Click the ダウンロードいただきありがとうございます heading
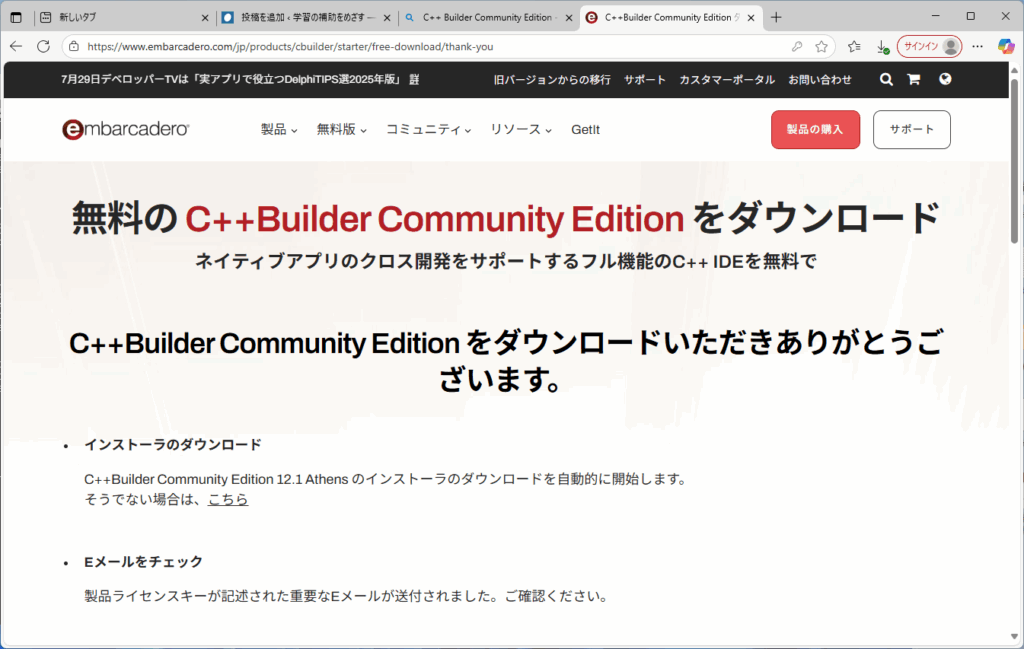Image resolution: width=1024 pixels, height=649 pixels. pos(506,361)
